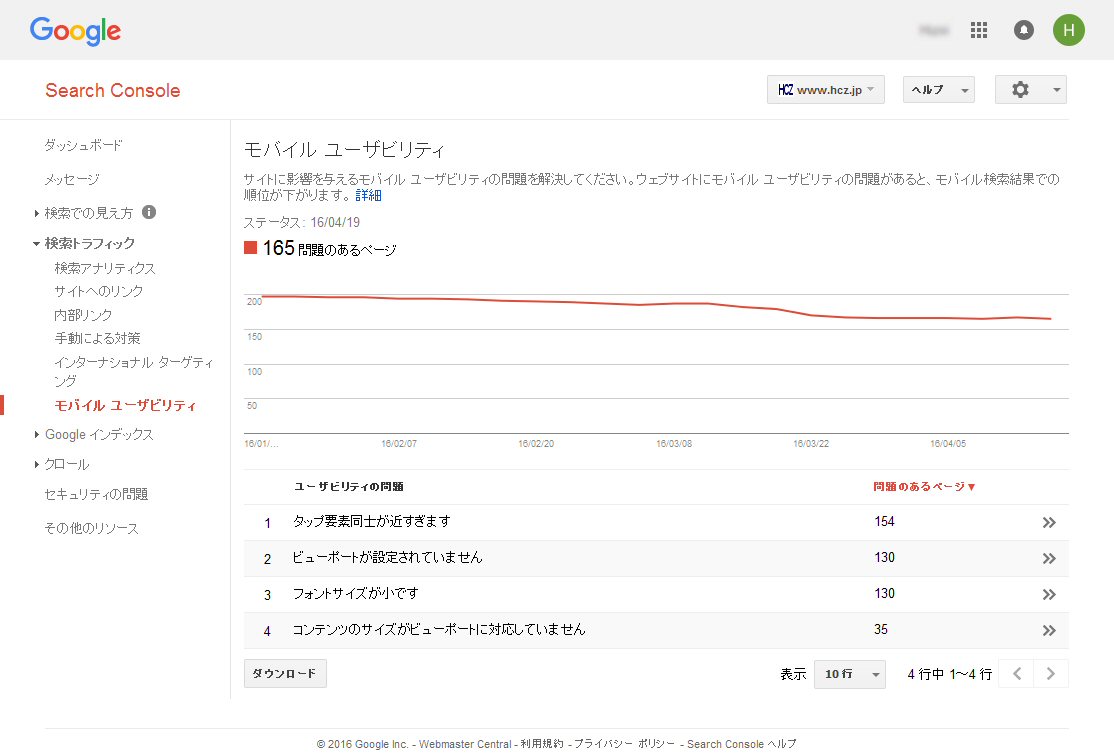Select 内部リンク in the sidebar

83,315
